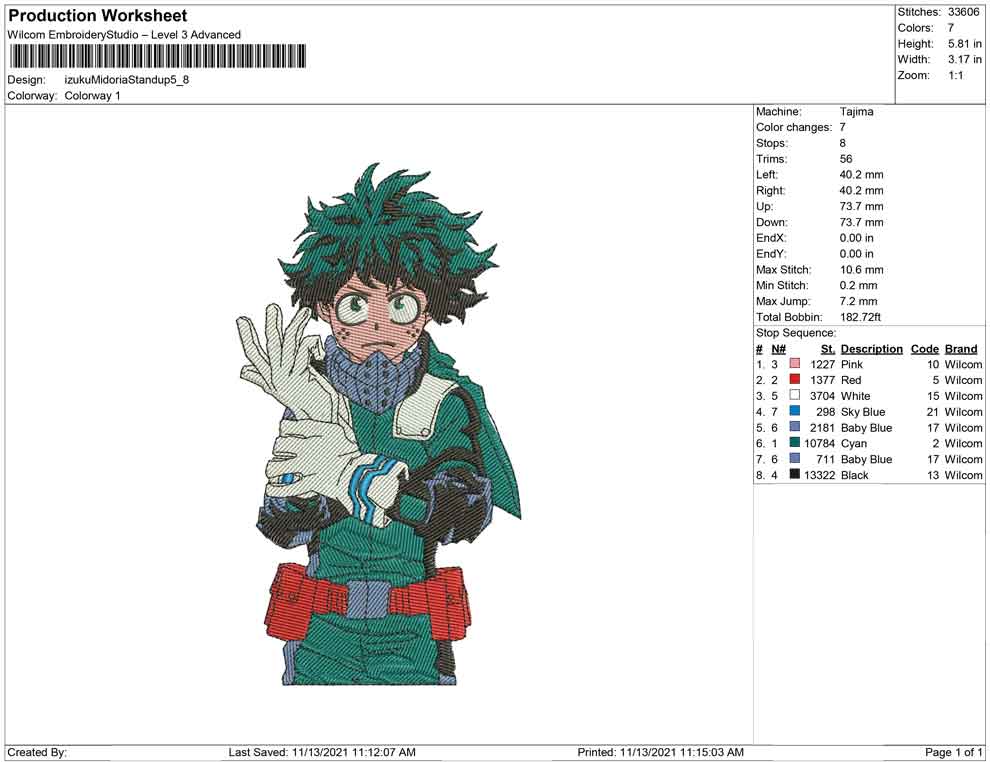Viewport: 990px width, 762px height.
Task: Click the 'Brand' column header
Action: pos(961,349)
